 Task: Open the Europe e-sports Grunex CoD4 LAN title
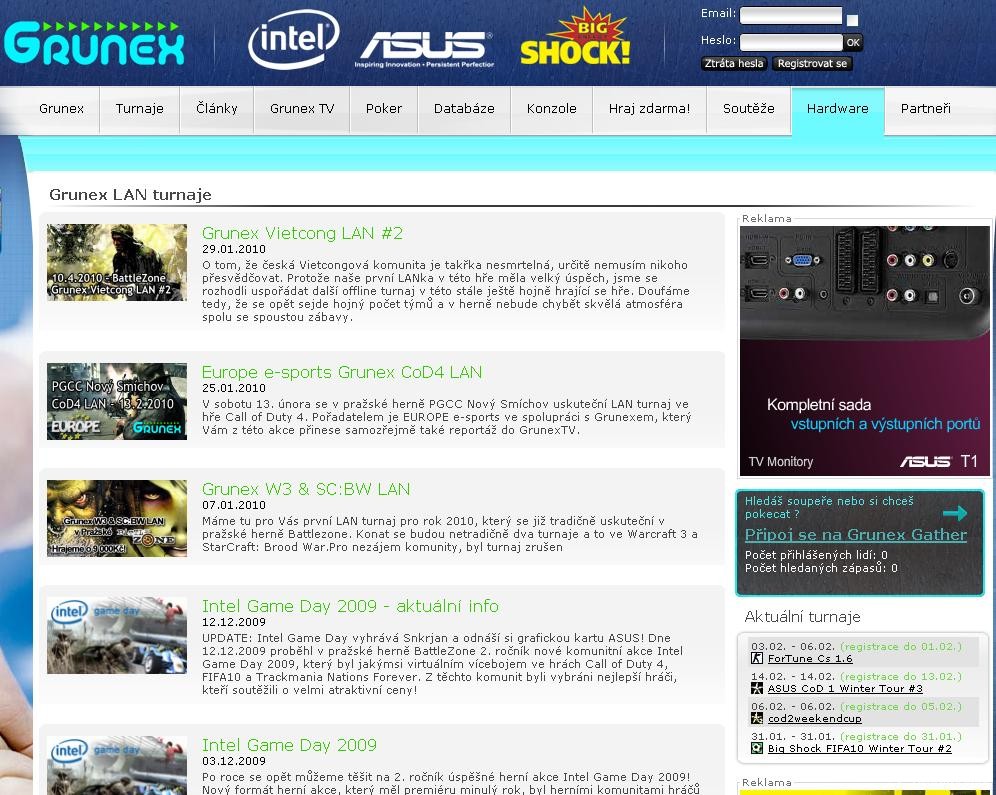tap(342, 372)
